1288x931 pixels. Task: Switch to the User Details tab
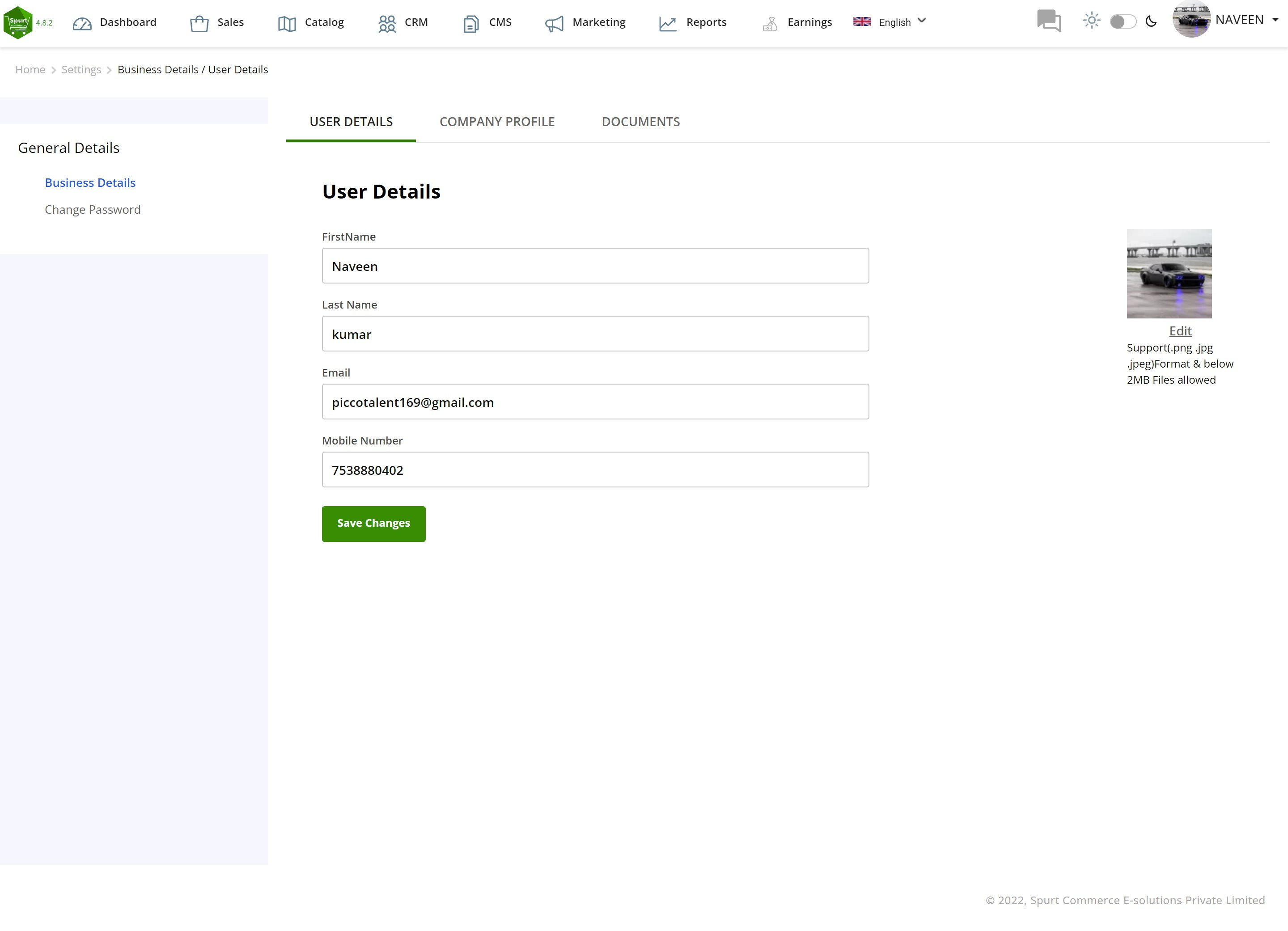point(351,122)
